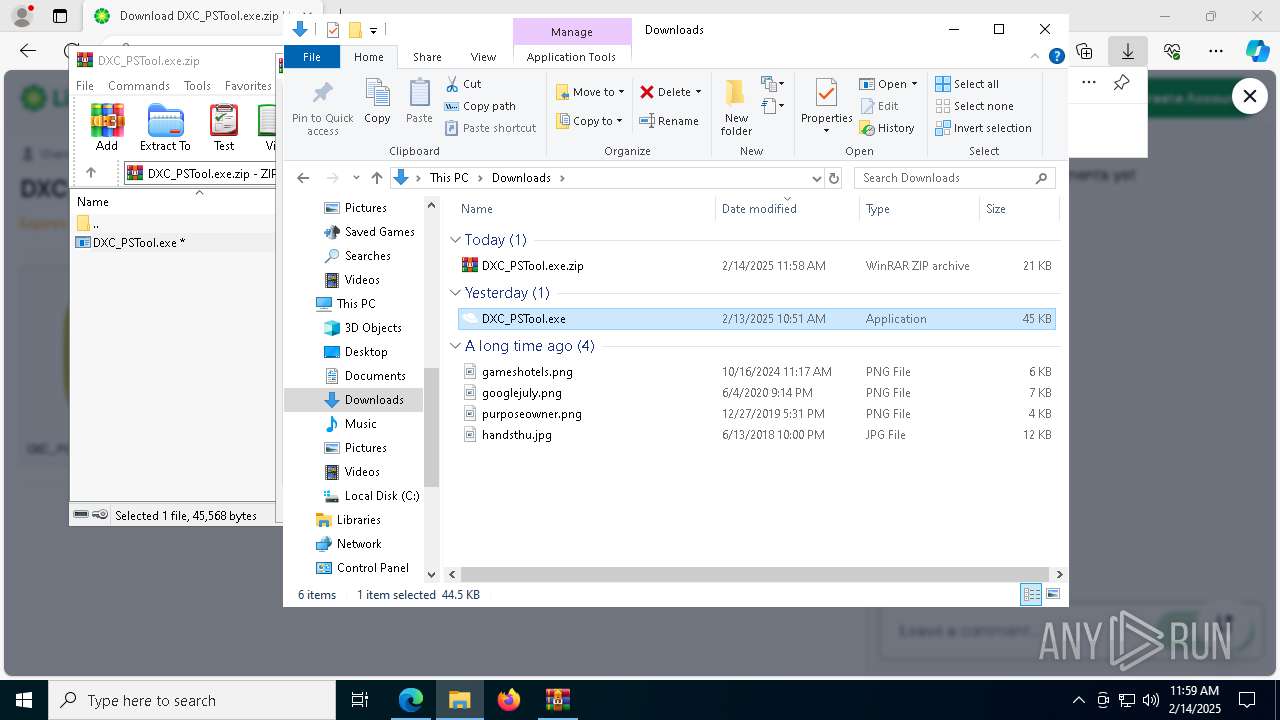Screen dimensions: 1280x720
Task: Minimize the ribbon with chevron
Action: 1035,57
